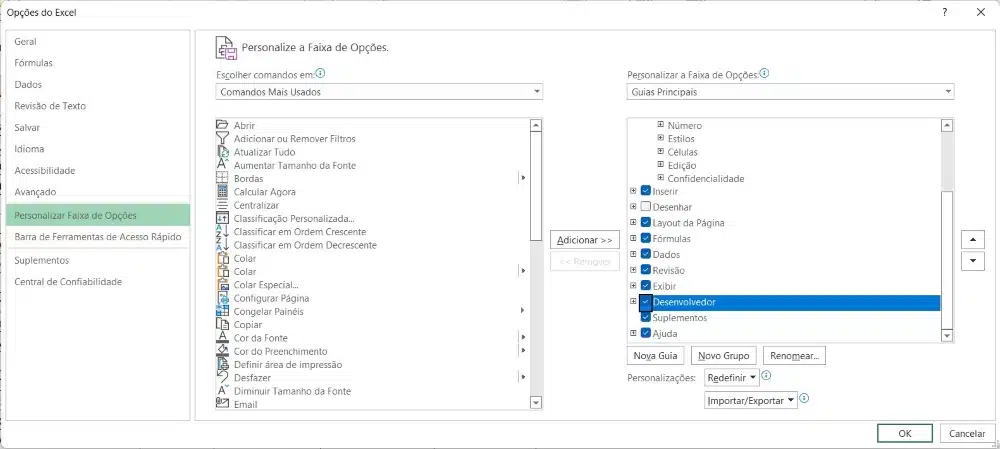
Task: Open the Importar/Exportar dropdown
Action: [751, 401]
